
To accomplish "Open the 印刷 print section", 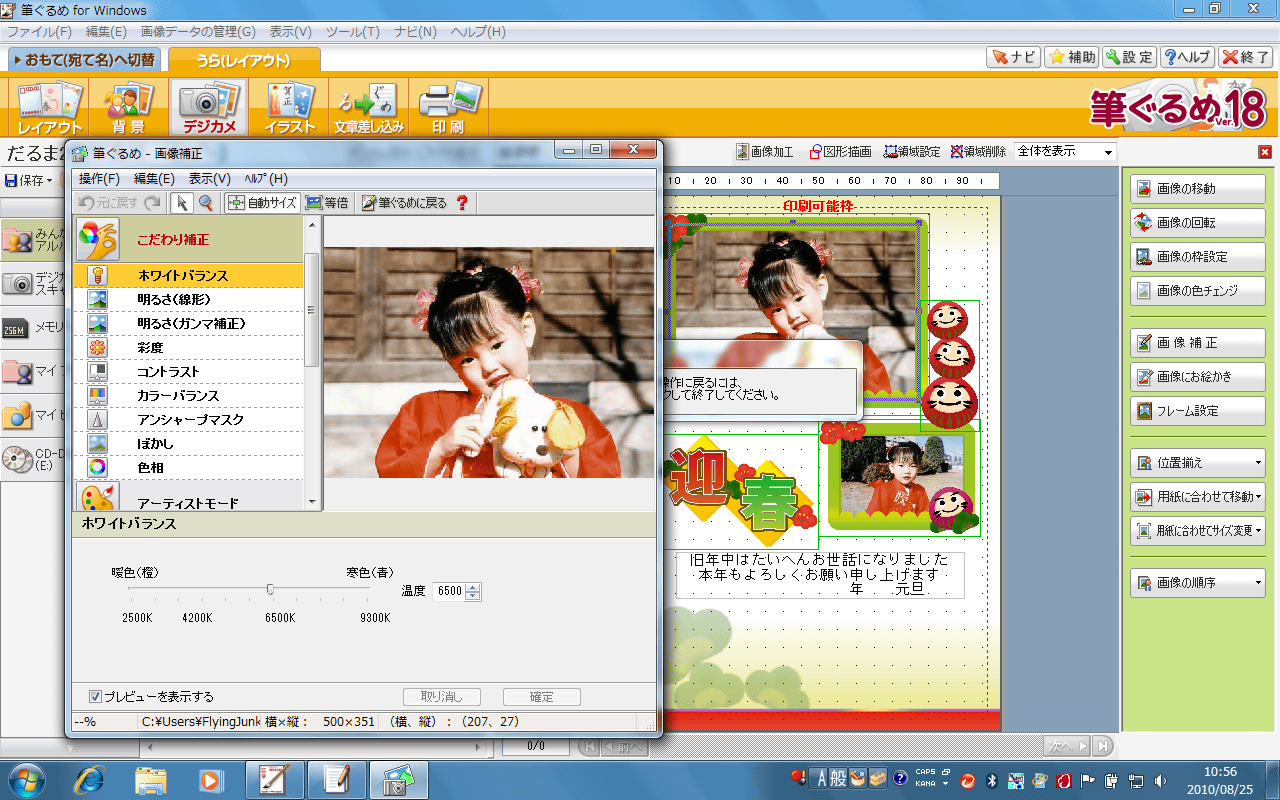I will click(x=448, y=107).
